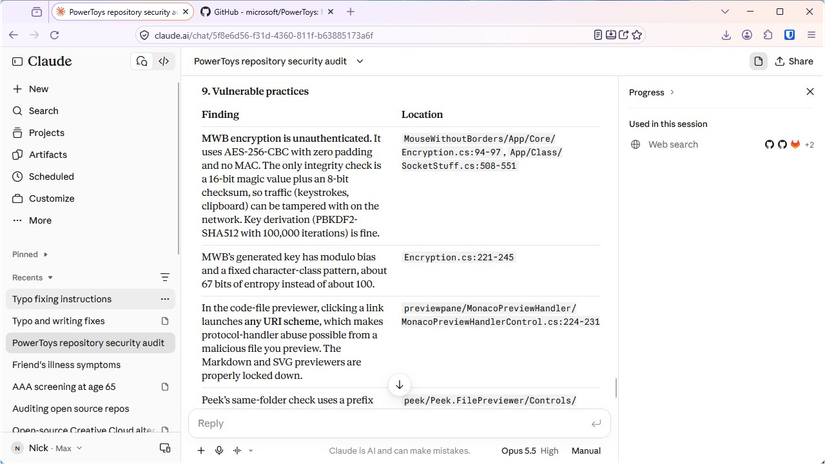Open the AAA screening at age 65 chat

click(x=90, y=387)
